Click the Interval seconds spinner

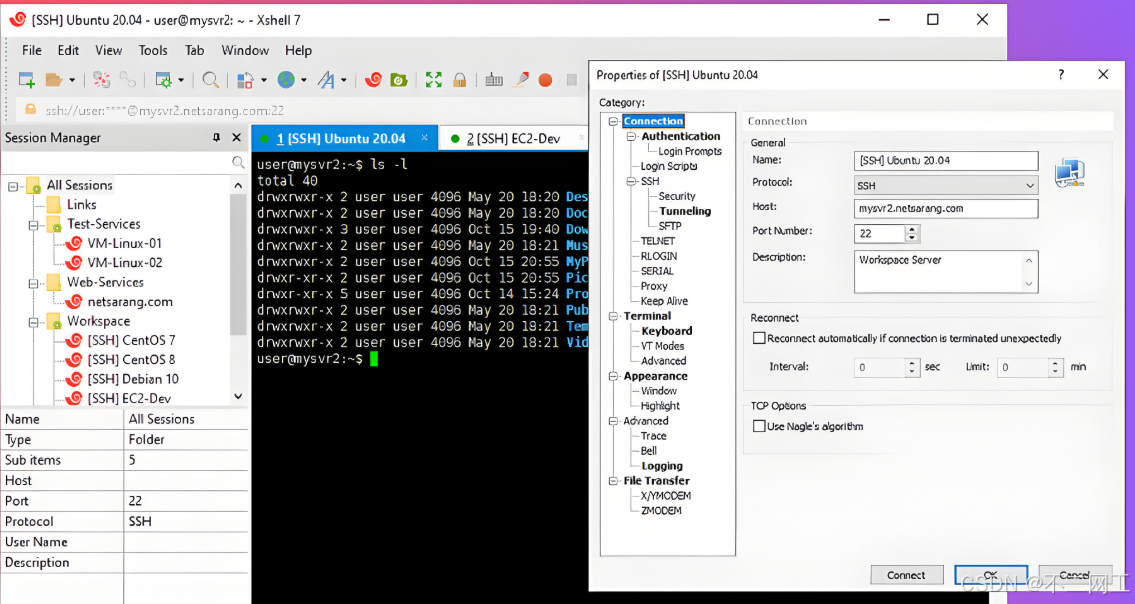(912, 367)
